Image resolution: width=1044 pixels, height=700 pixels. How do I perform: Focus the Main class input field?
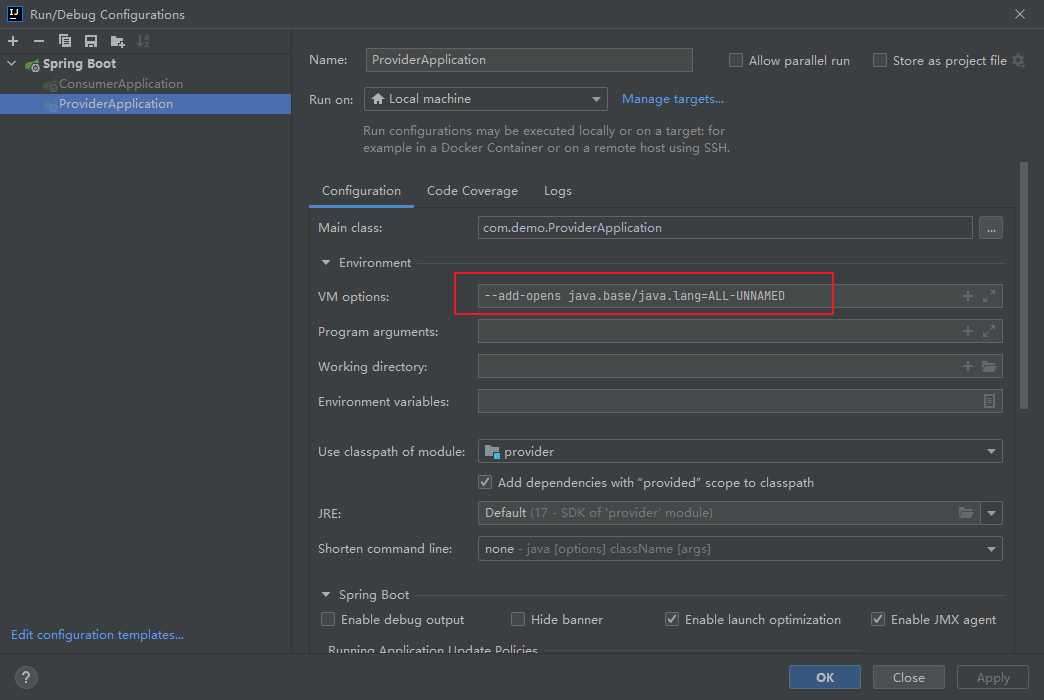tap(724, 228)
